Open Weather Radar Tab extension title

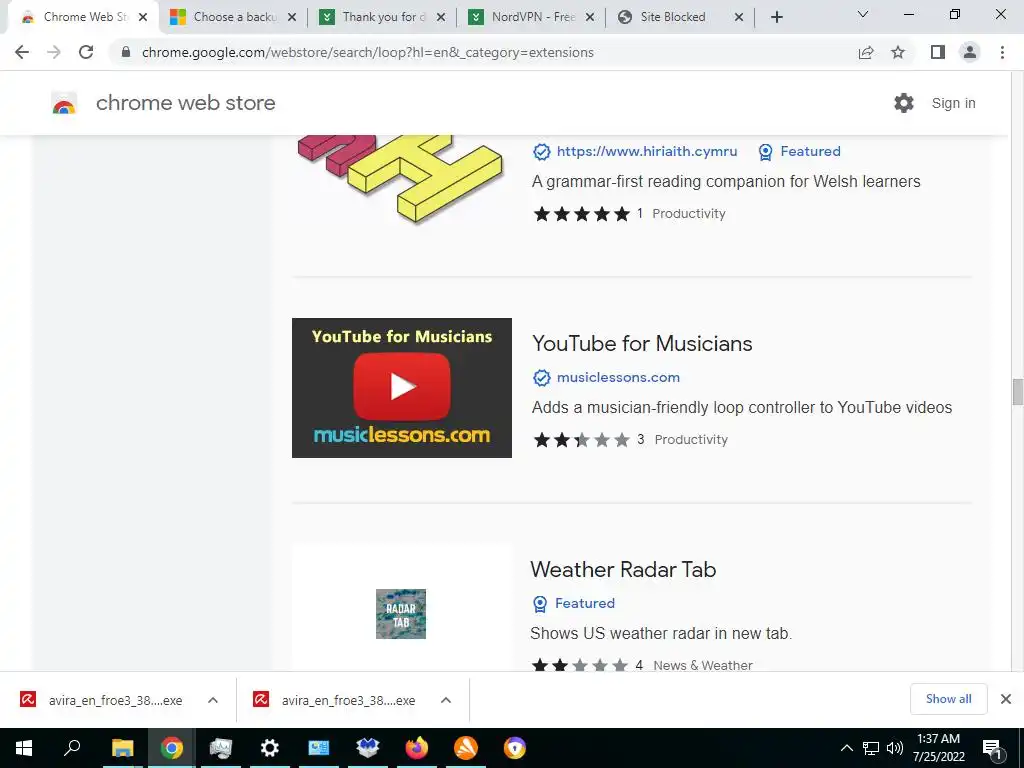[x=623, y=569]
